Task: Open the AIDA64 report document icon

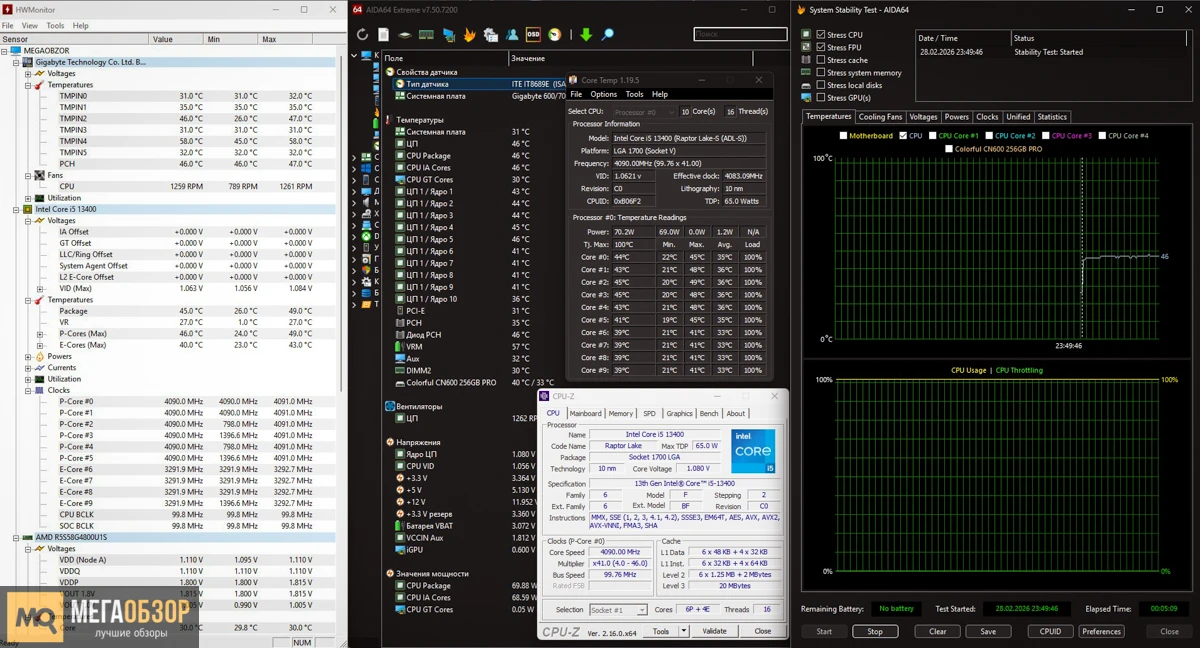Action: tap(383, 35)
